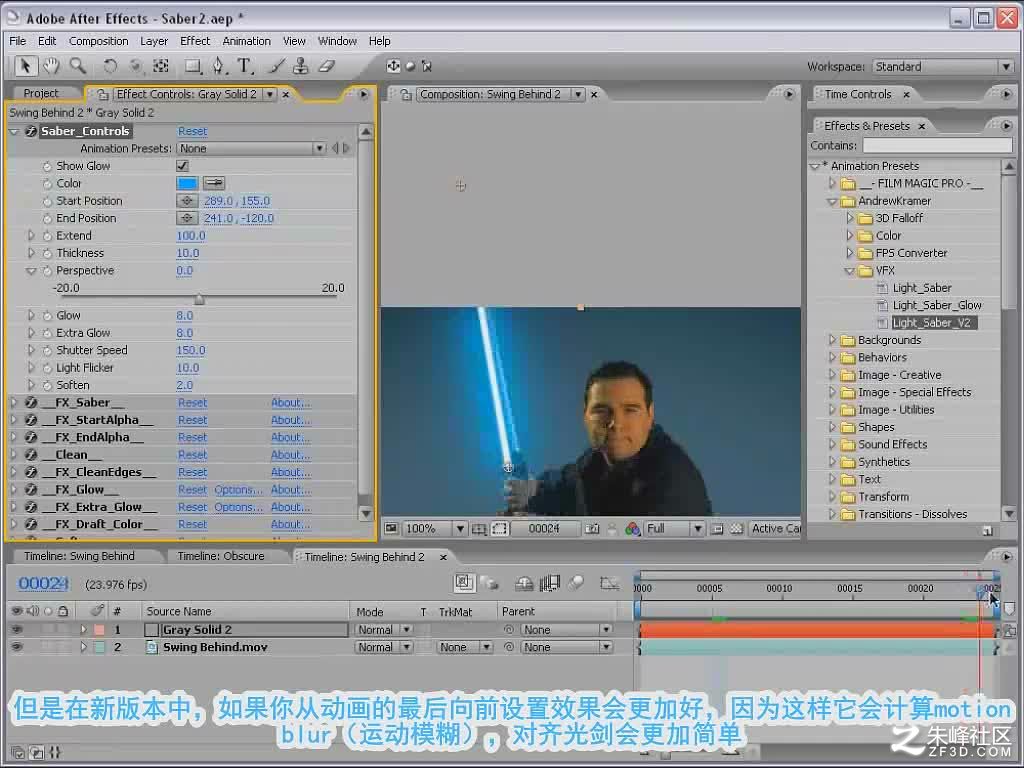Open the File menu
The height and width of the screenshot is (768, 1024).
(x=18, y=41)
